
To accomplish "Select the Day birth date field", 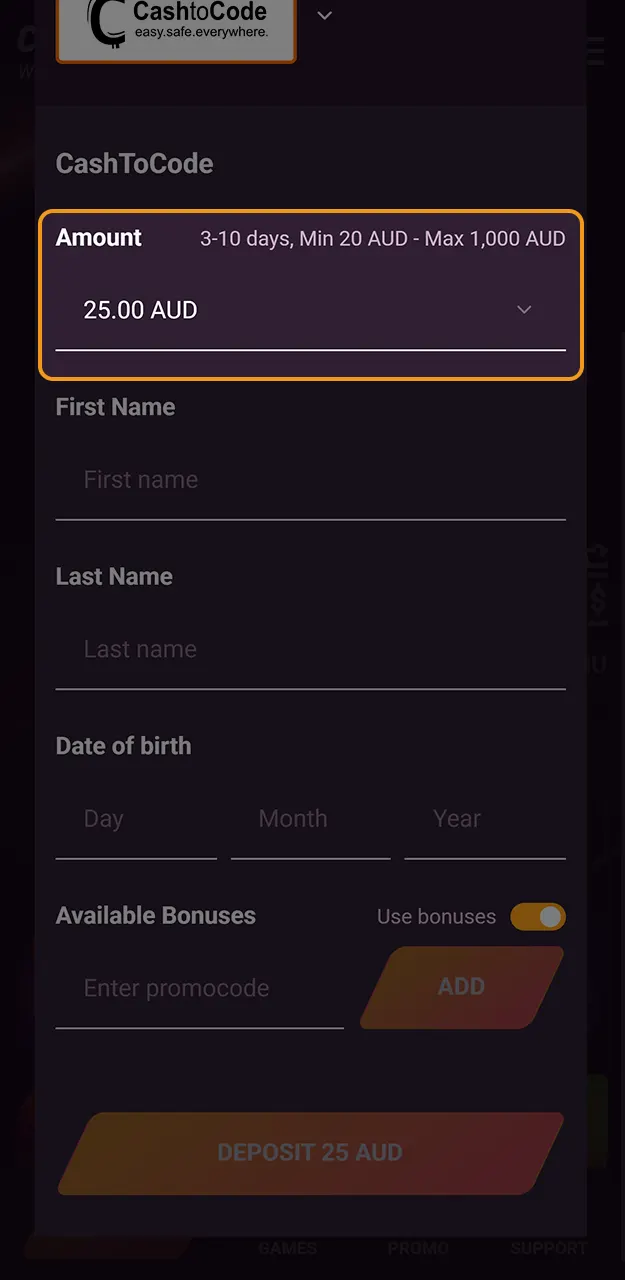I will point(136,819).
